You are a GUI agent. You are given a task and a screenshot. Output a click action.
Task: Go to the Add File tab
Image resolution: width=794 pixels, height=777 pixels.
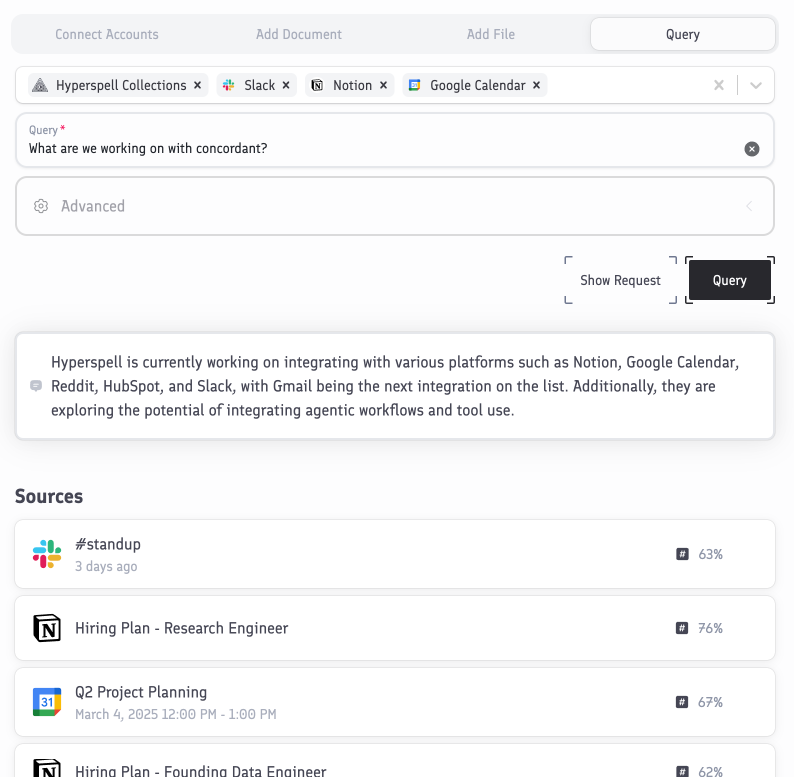pos(491,34)
